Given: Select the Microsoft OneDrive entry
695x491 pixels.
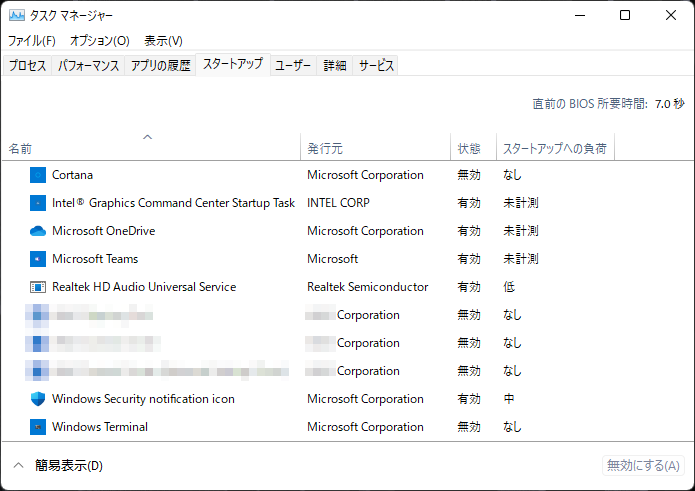Looking at the screenshot, I should pos(104,231).
